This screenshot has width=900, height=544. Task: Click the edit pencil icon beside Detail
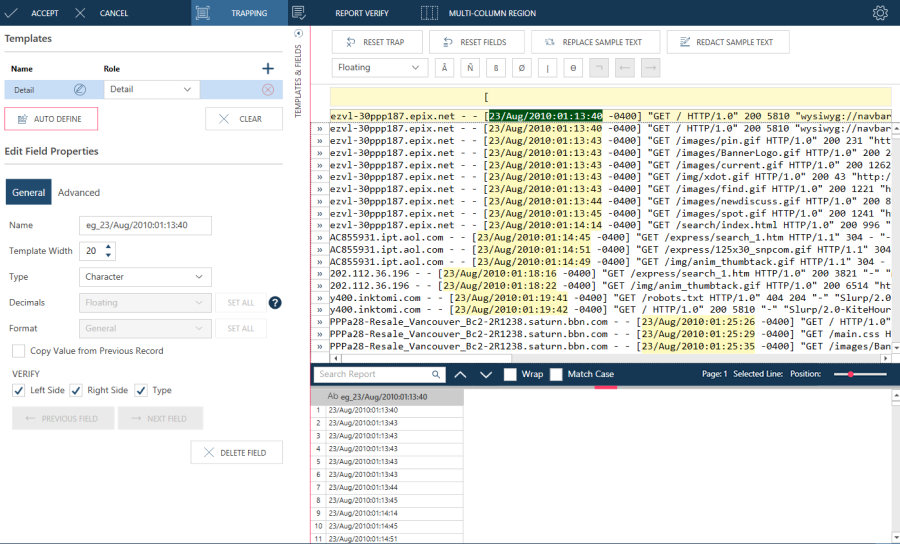(80, 90)
